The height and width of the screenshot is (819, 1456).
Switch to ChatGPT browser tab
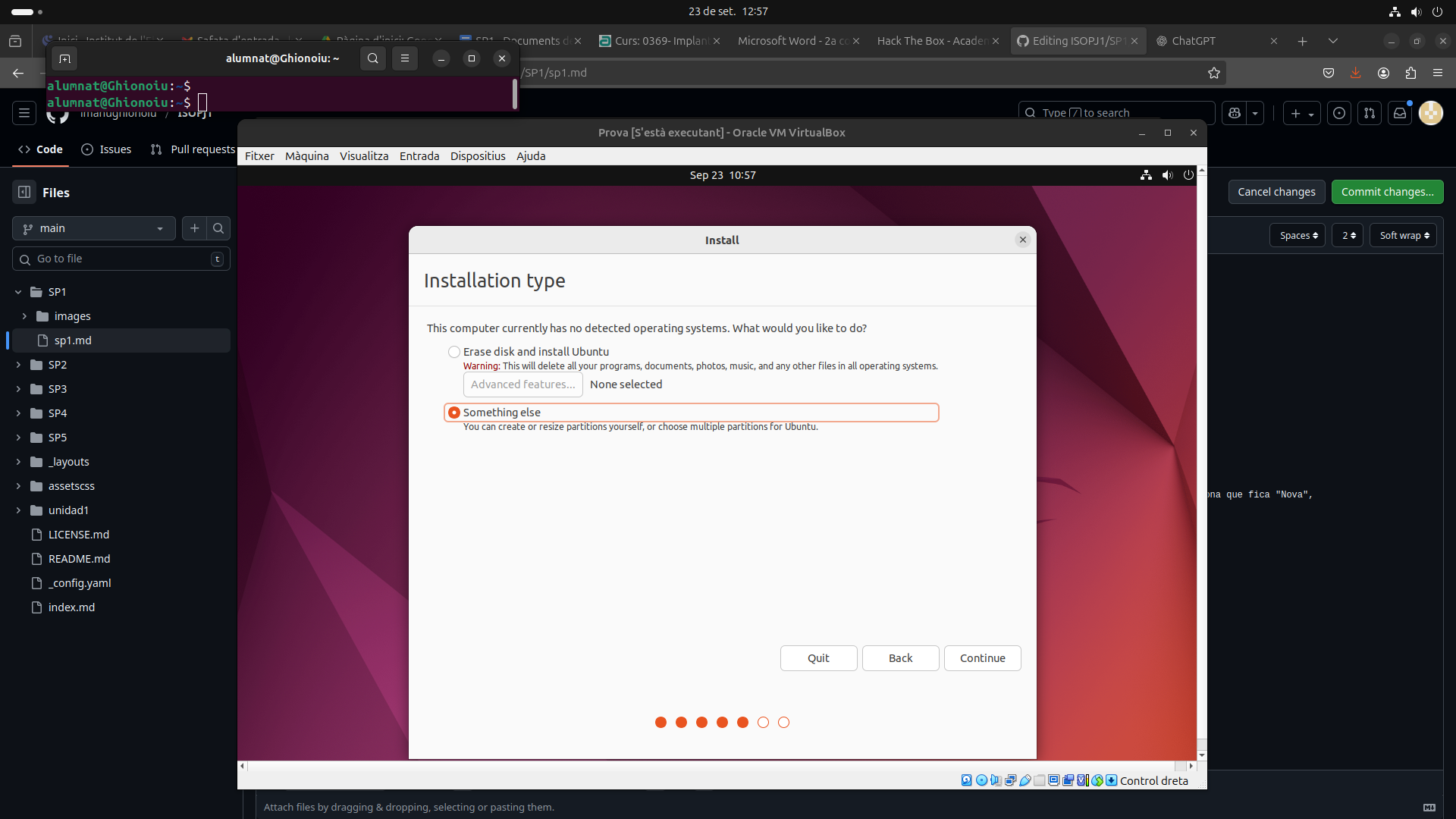(x=1193, y=41)
